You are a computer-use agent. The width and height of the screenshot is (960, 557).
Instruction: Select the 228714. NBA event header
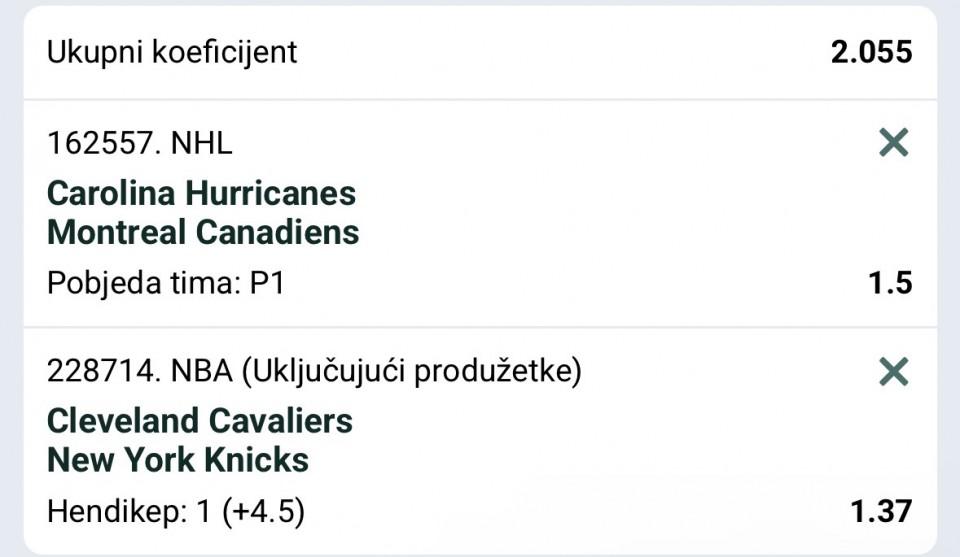pyautogui.click(x=315, y=371)
